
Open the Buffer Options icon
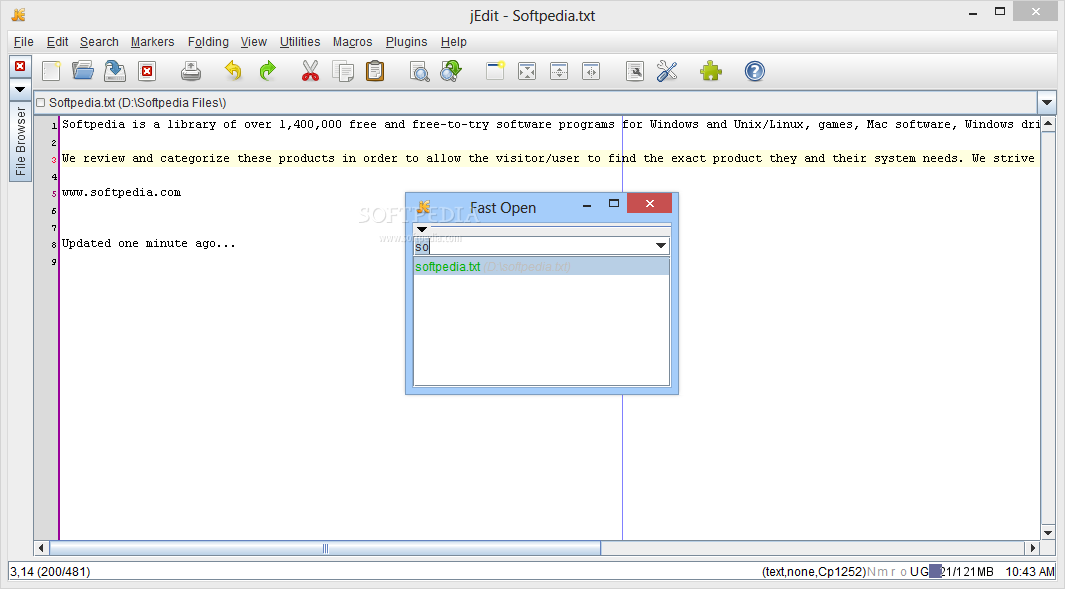pyautogui.click(x=635, y=71)
